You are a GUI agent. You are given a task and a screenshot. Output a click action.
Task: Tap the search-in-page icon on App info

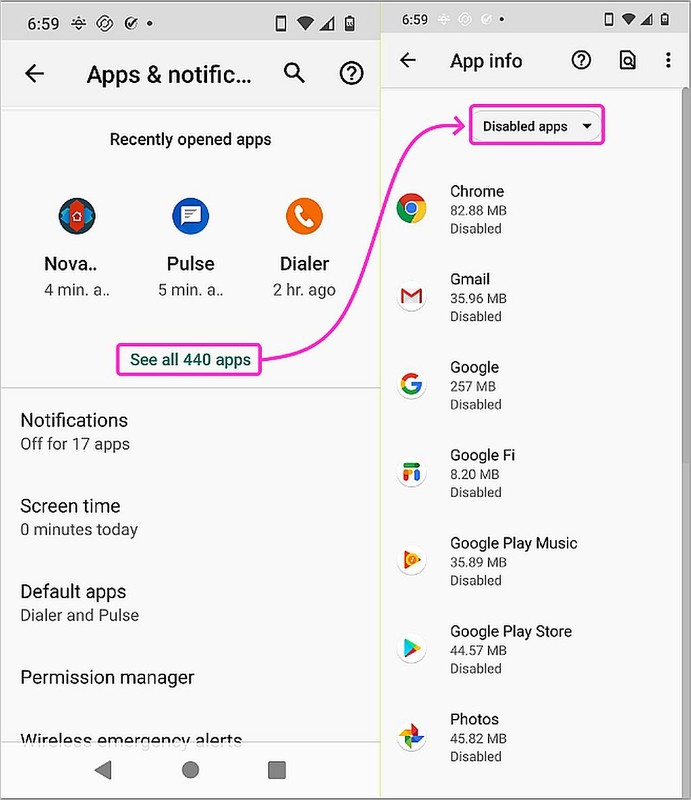(627, 60)
